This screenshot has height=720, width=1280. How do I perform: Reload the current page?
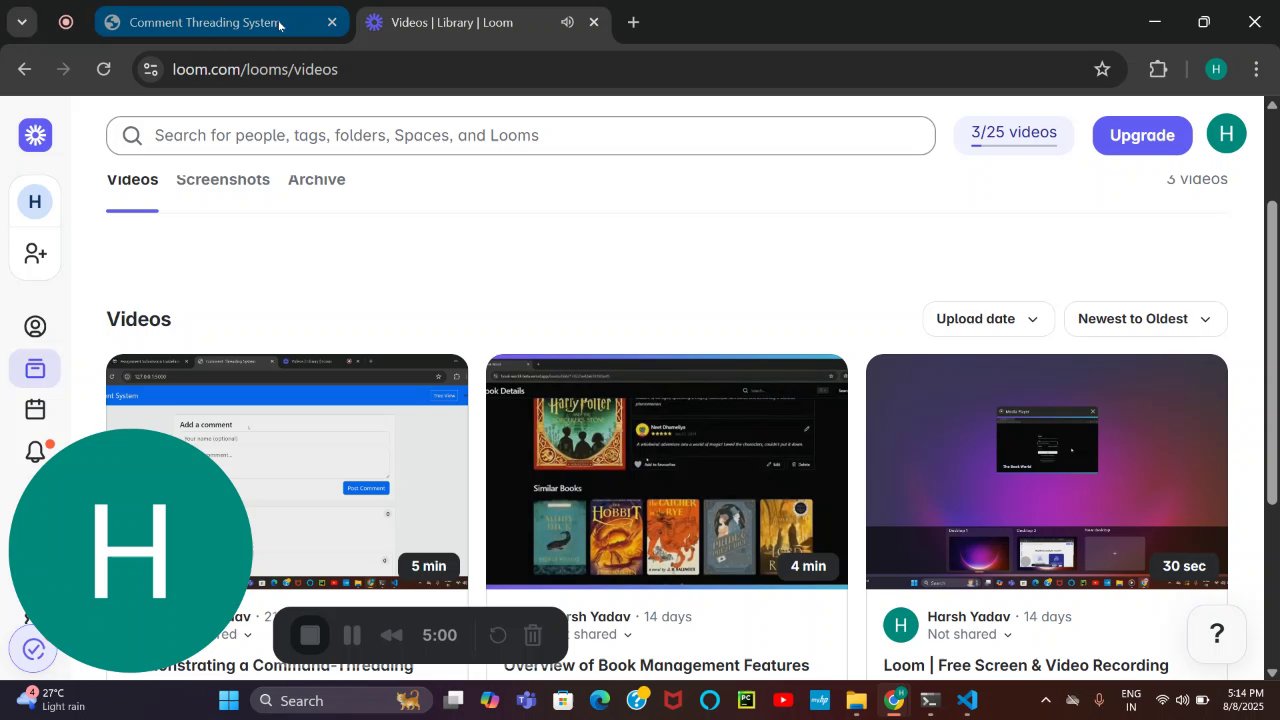[104, 69]
